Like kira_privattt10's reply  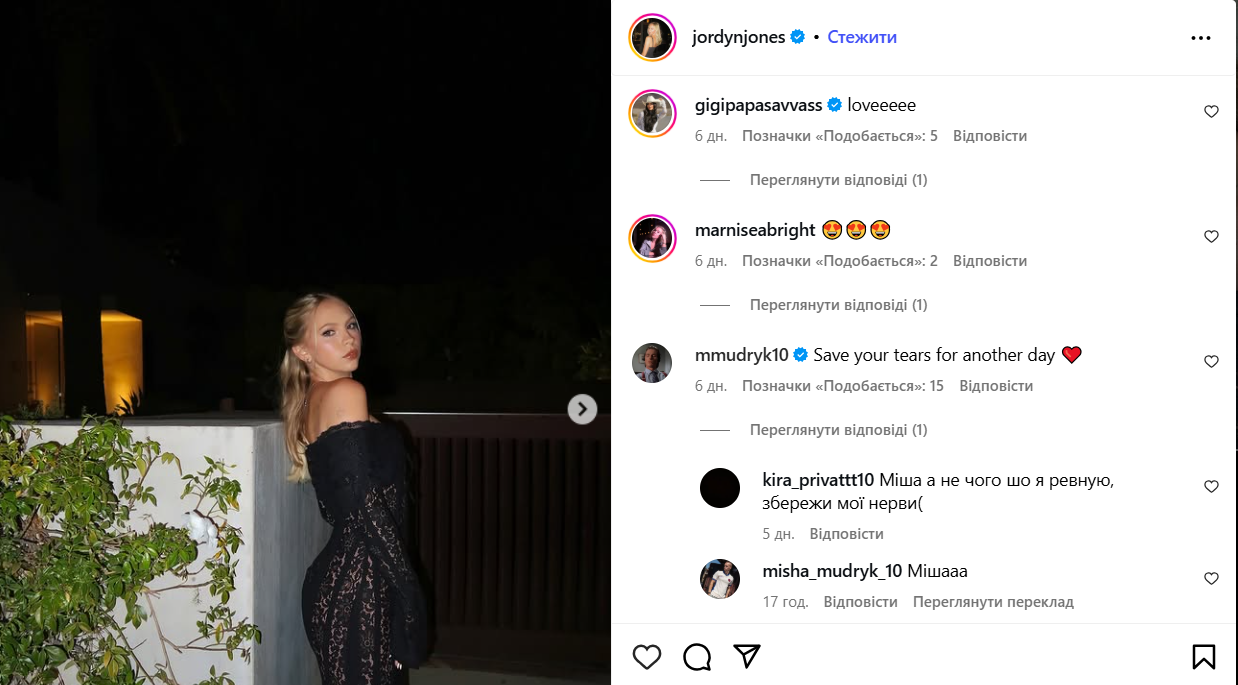point(1211,487)
